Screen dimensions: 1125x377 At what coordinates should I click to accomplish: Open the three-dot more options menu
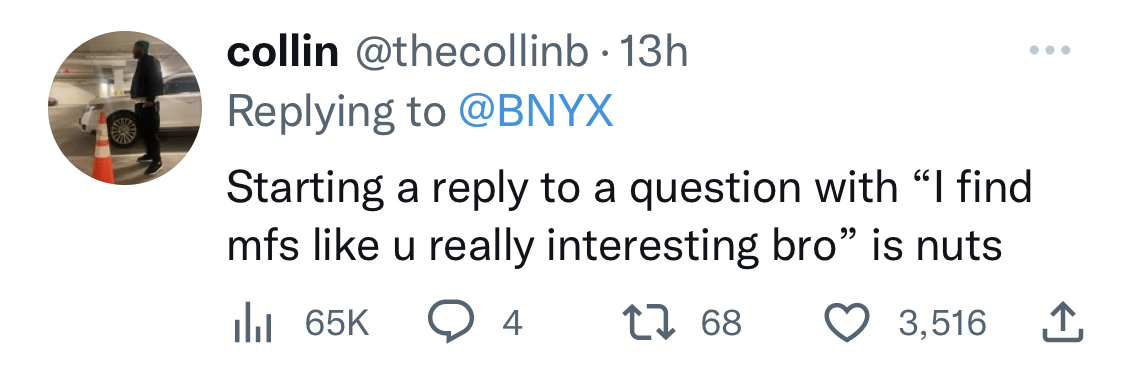click(1050, 50)
